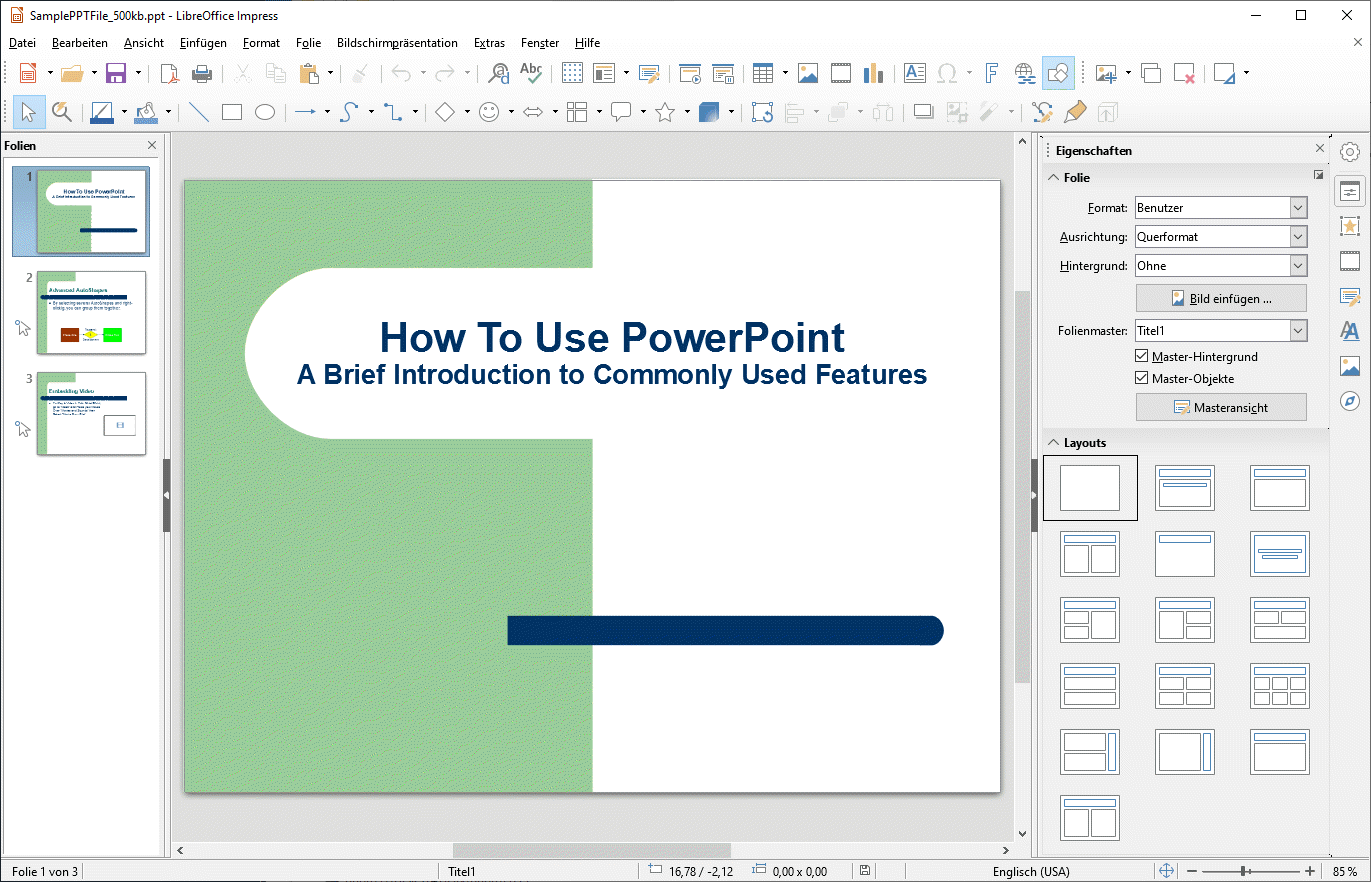Click the fit slide to window button
The height and width of the screenshot is (882, 1371).
[x=1166, y=871]
